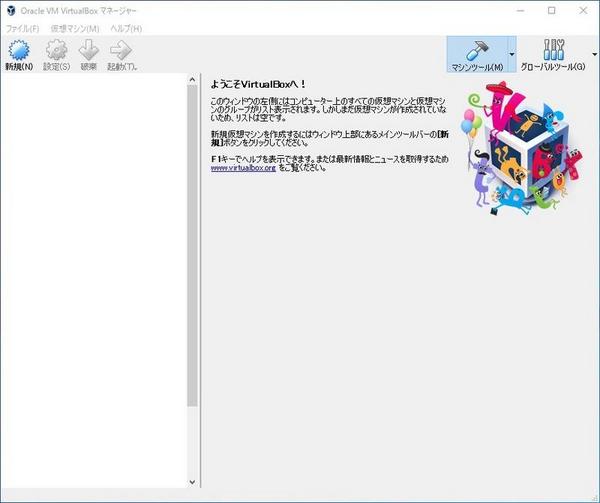Click the Start (起動) arrow icon
600x503 pixels.
[x=121, y=50]
